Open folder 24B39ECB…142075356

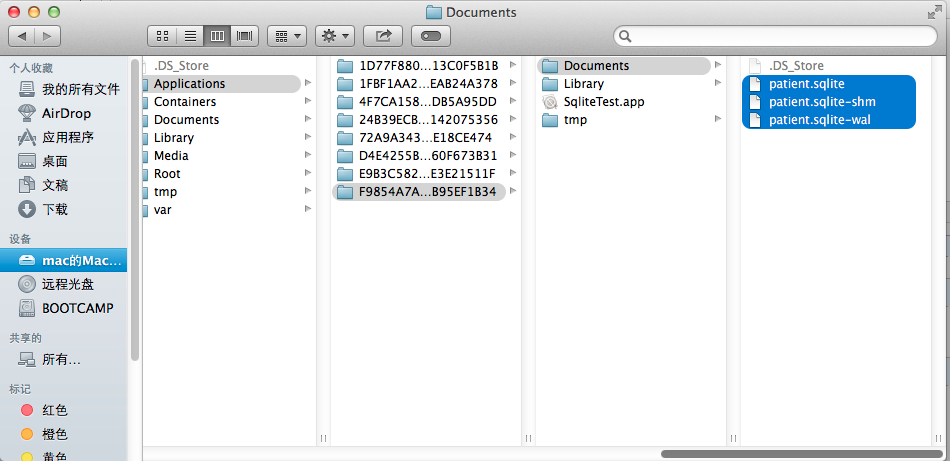pyautogui.click(x=417, y=120)
